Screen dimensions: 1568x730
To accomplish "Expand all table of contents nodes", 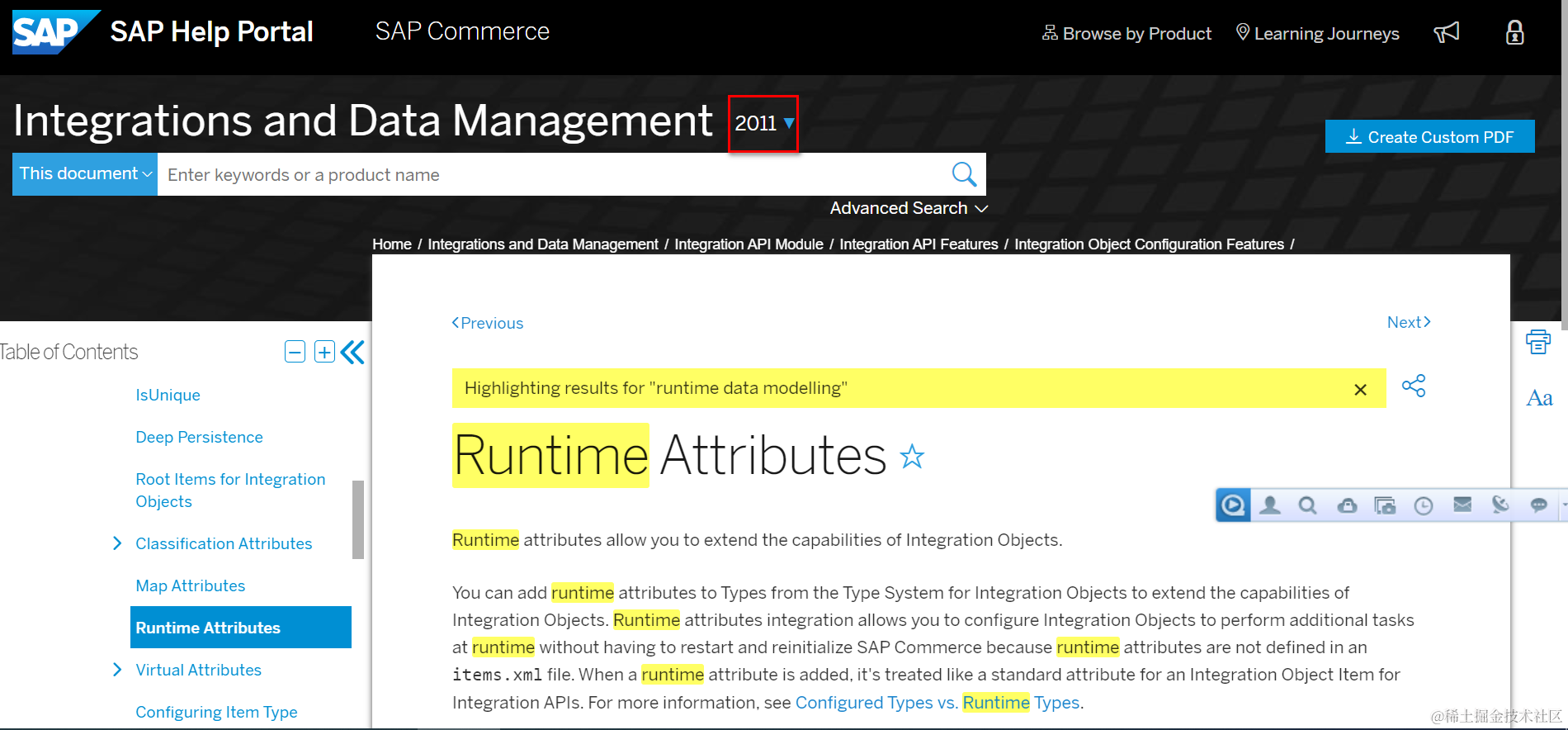I will 324,352.
